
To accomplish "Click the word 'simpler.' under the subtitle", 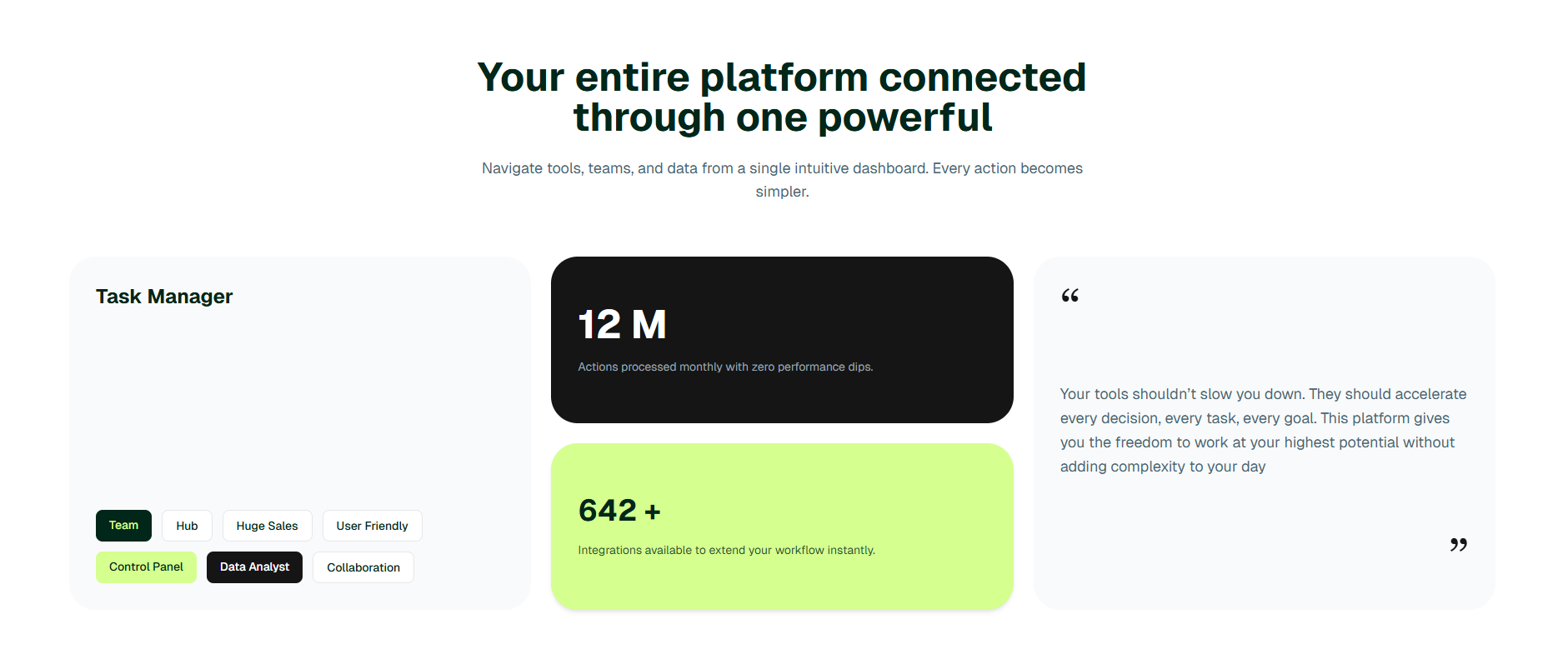I will pos(782,192).
